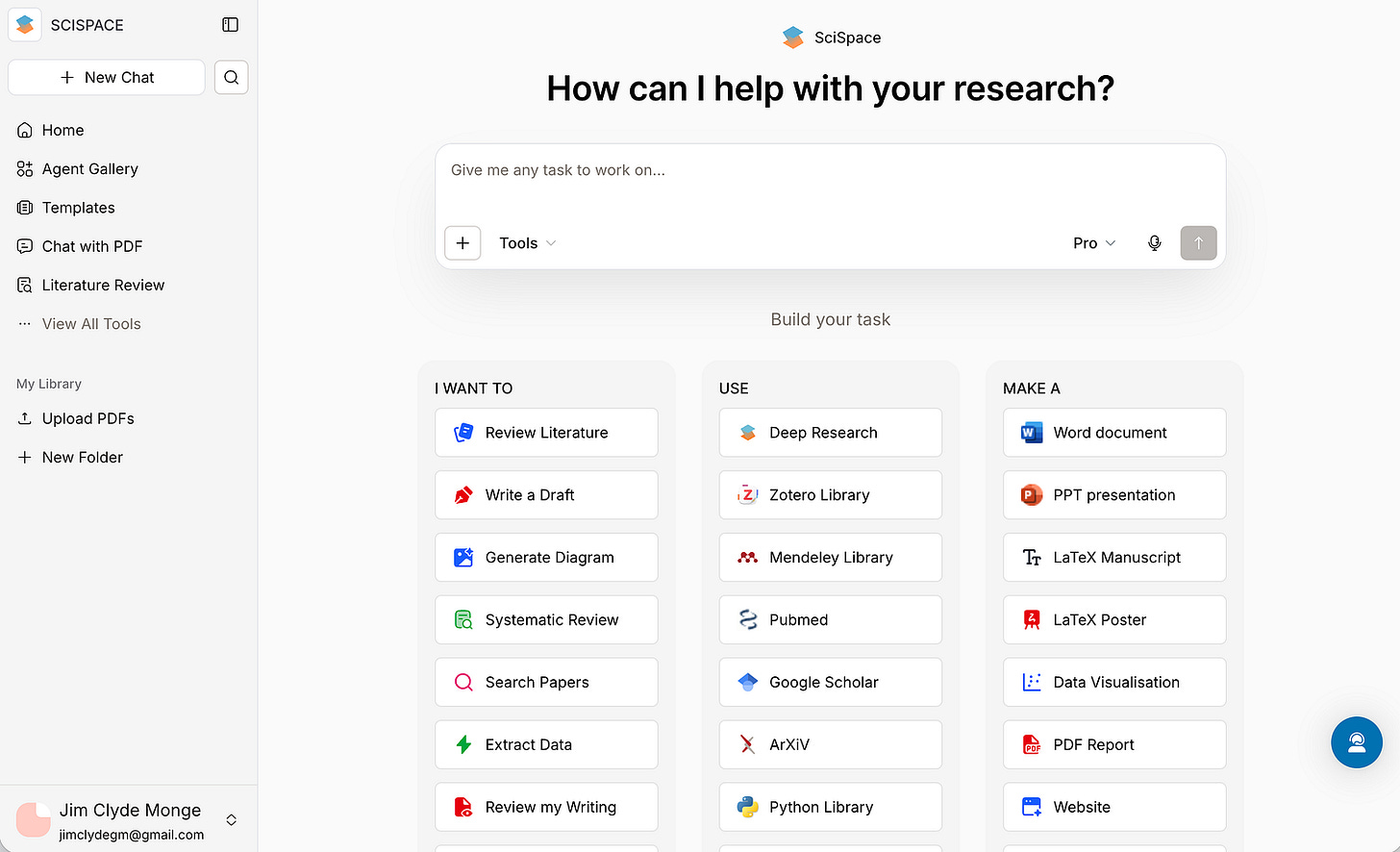Click the 'I WANT TO' column heading
The image size is (1400, 852).
click(474, 388)
